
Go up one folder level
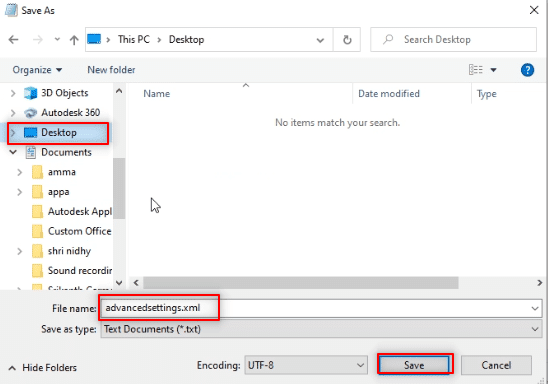tap(74, 40)
